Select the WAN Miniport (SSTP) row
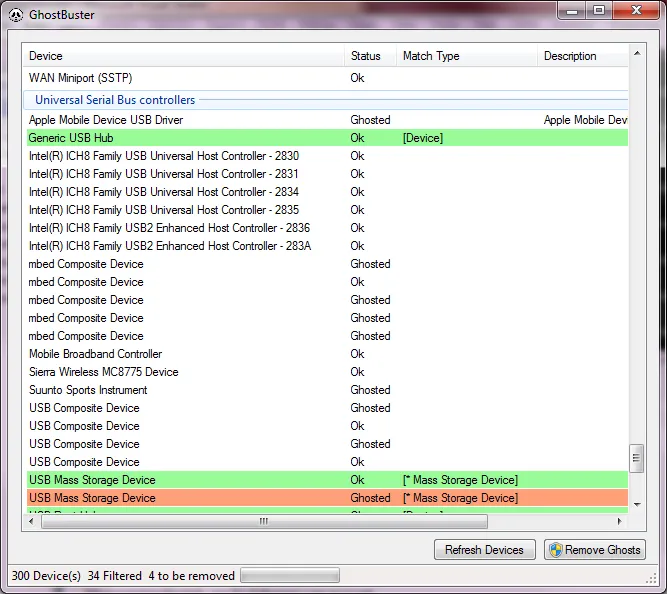Image resolution: width=667 pixels, height=594 pixels. pos(80,78)
